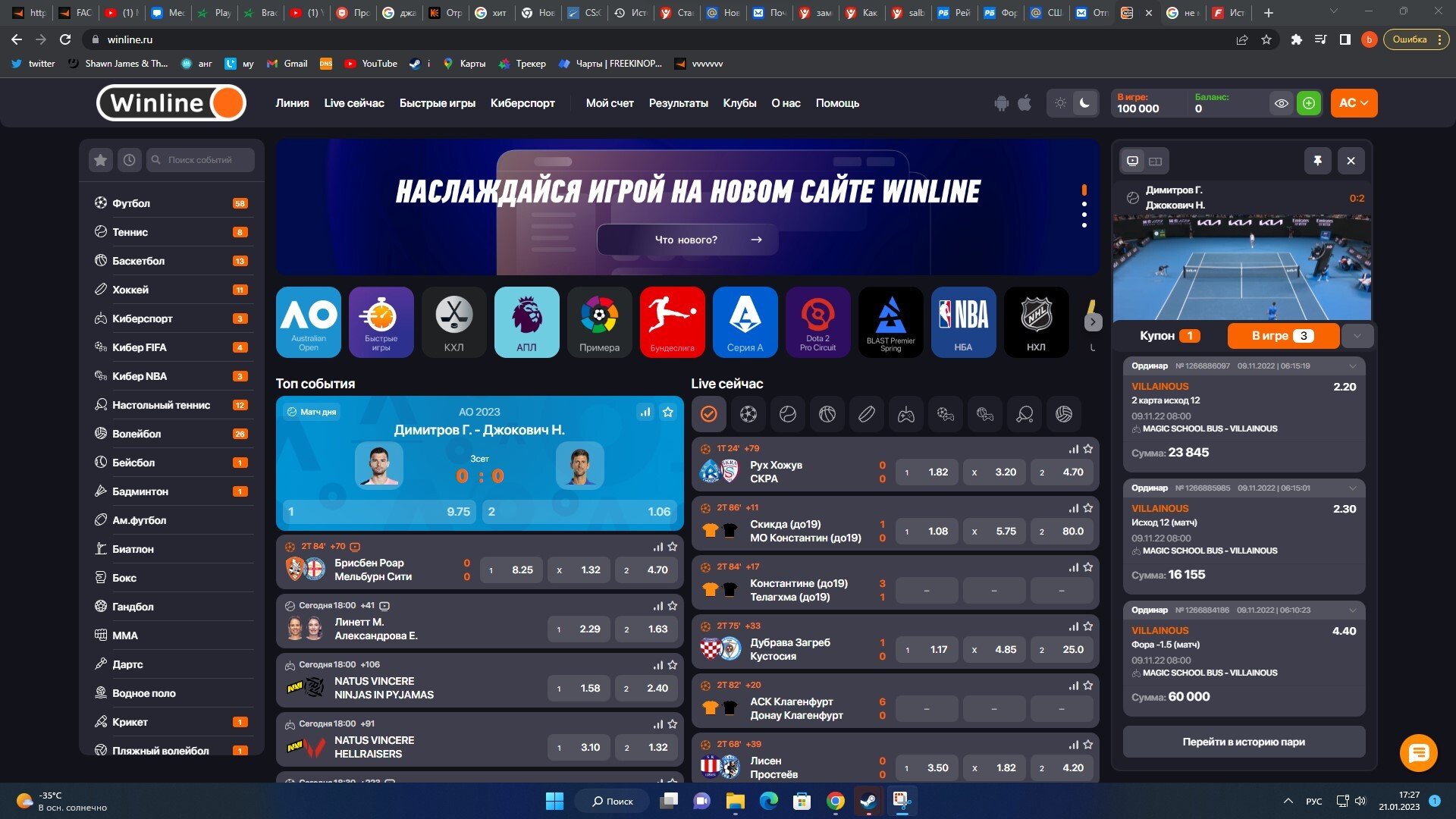This screenshot has width=1456, height=819.
Task: Open Steam from the Windows taskbar
Action: [x=868, y=801]
